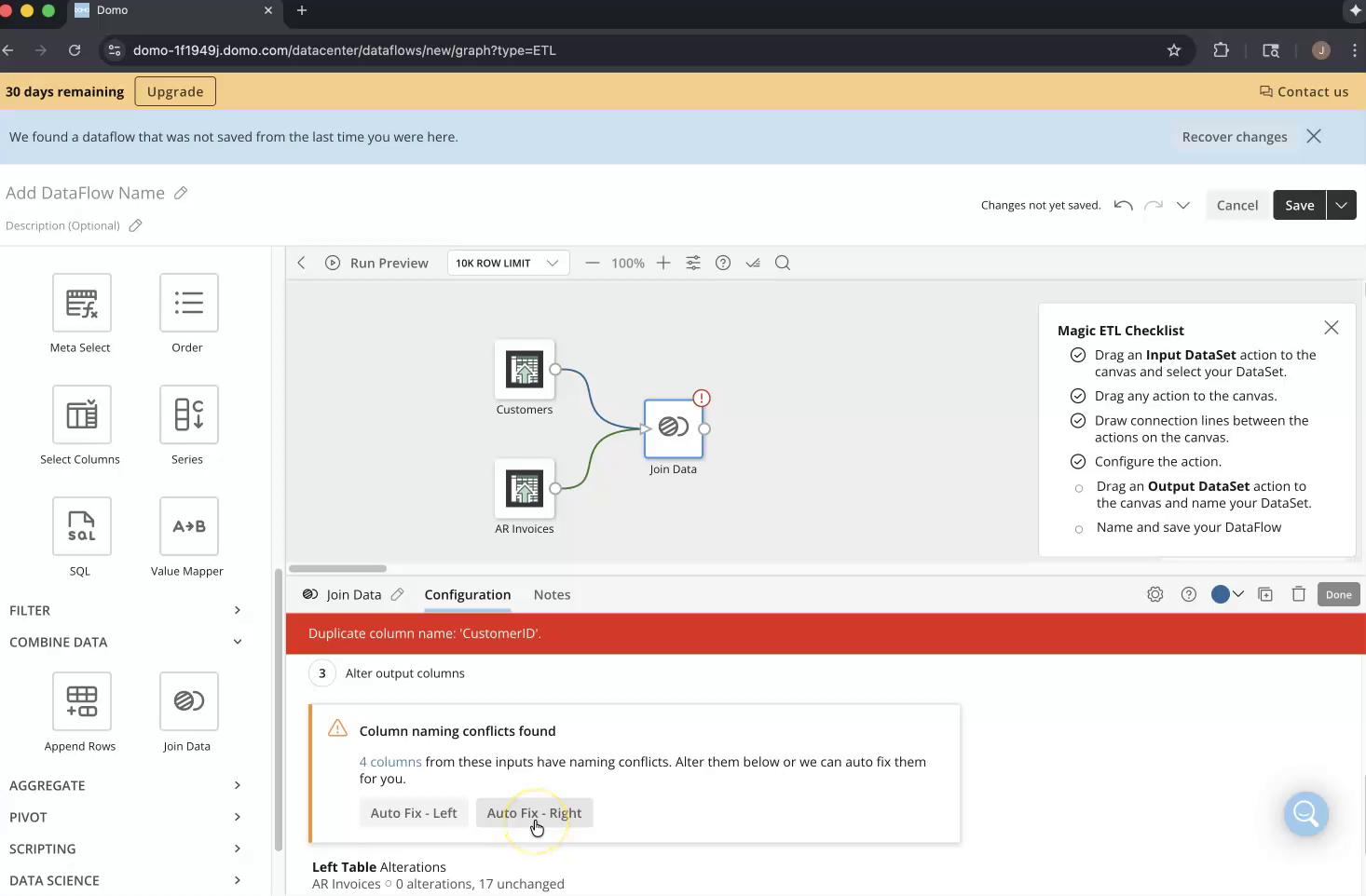Open the version history chevron next to redo

tap(1183, 205)
